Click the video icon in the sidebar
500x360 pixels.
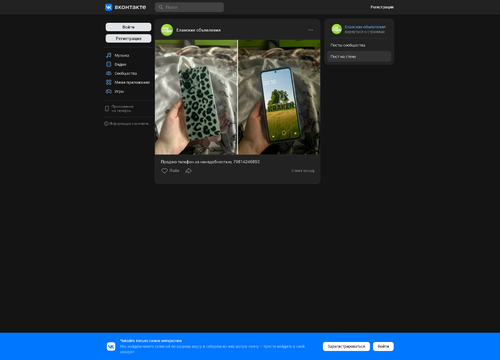[x=109, y=64]
